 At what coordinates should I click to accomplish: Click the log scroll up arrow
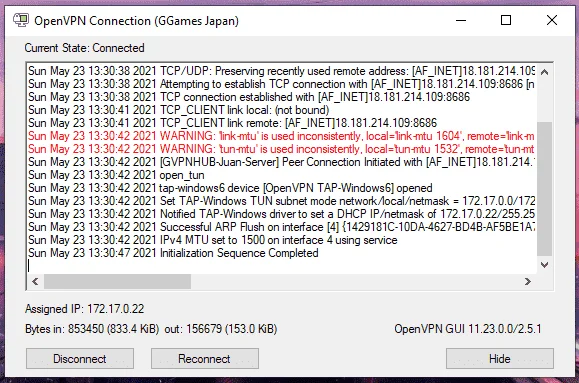tap(544, 72)
